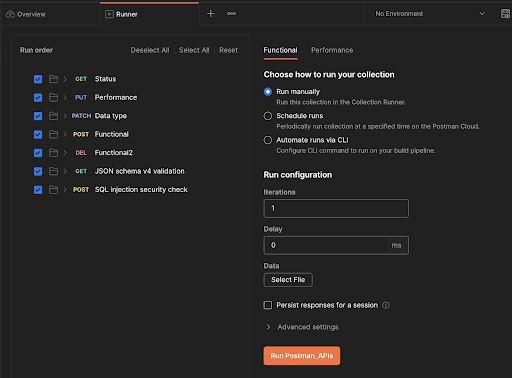Uncheck the Functional request checkbox

coord(38,134)
